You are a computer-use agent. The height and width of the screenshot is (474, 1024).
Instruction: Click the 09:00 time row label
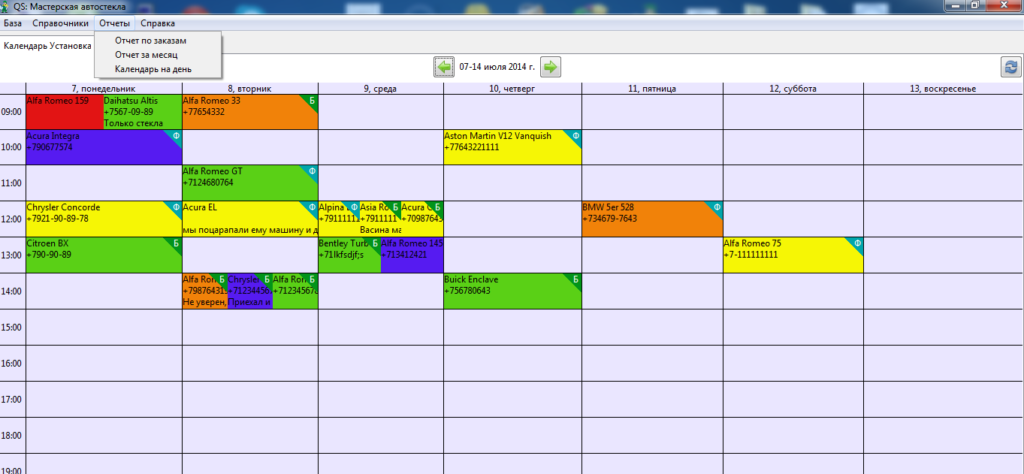13,112
